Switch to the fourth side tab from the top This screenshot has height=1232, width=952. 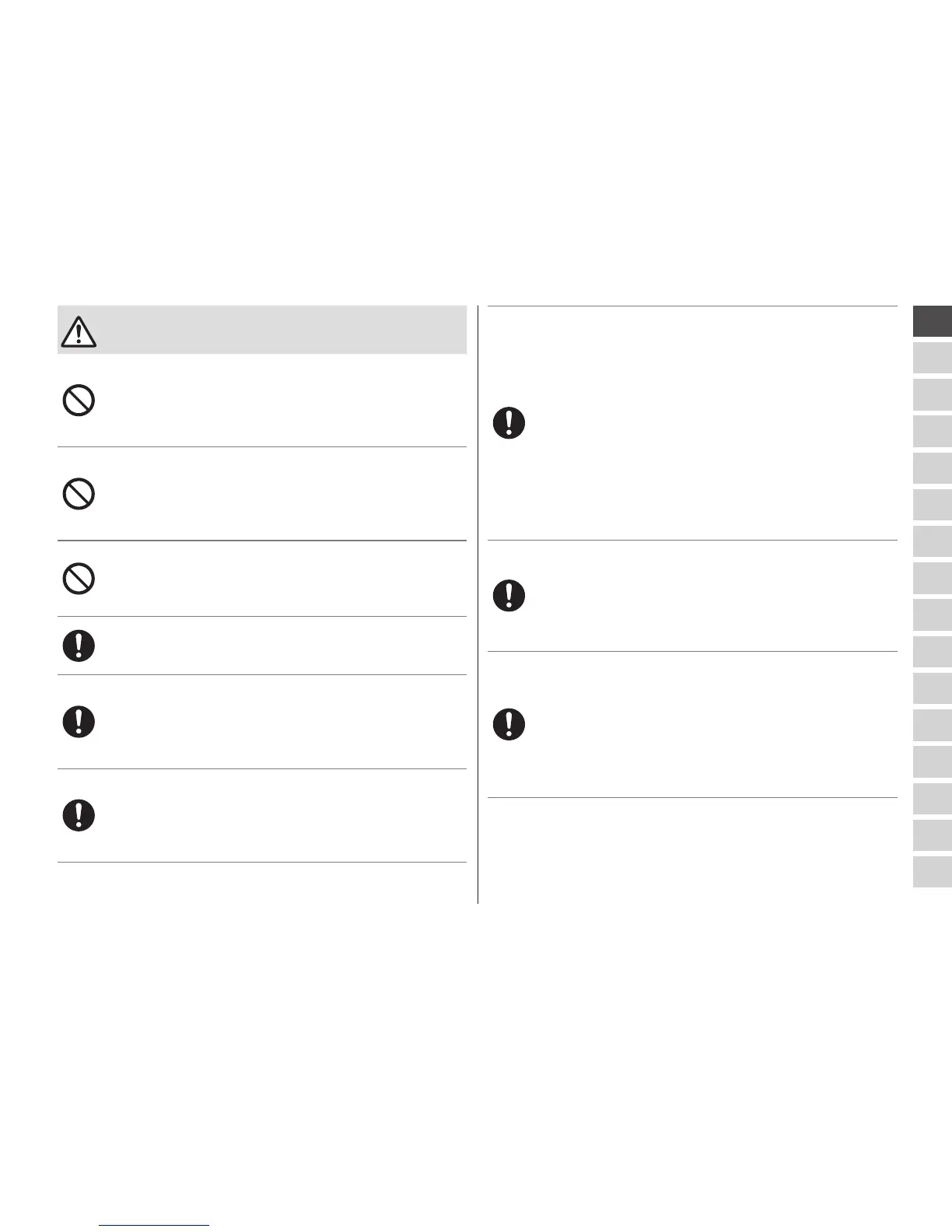pos(933,431)
